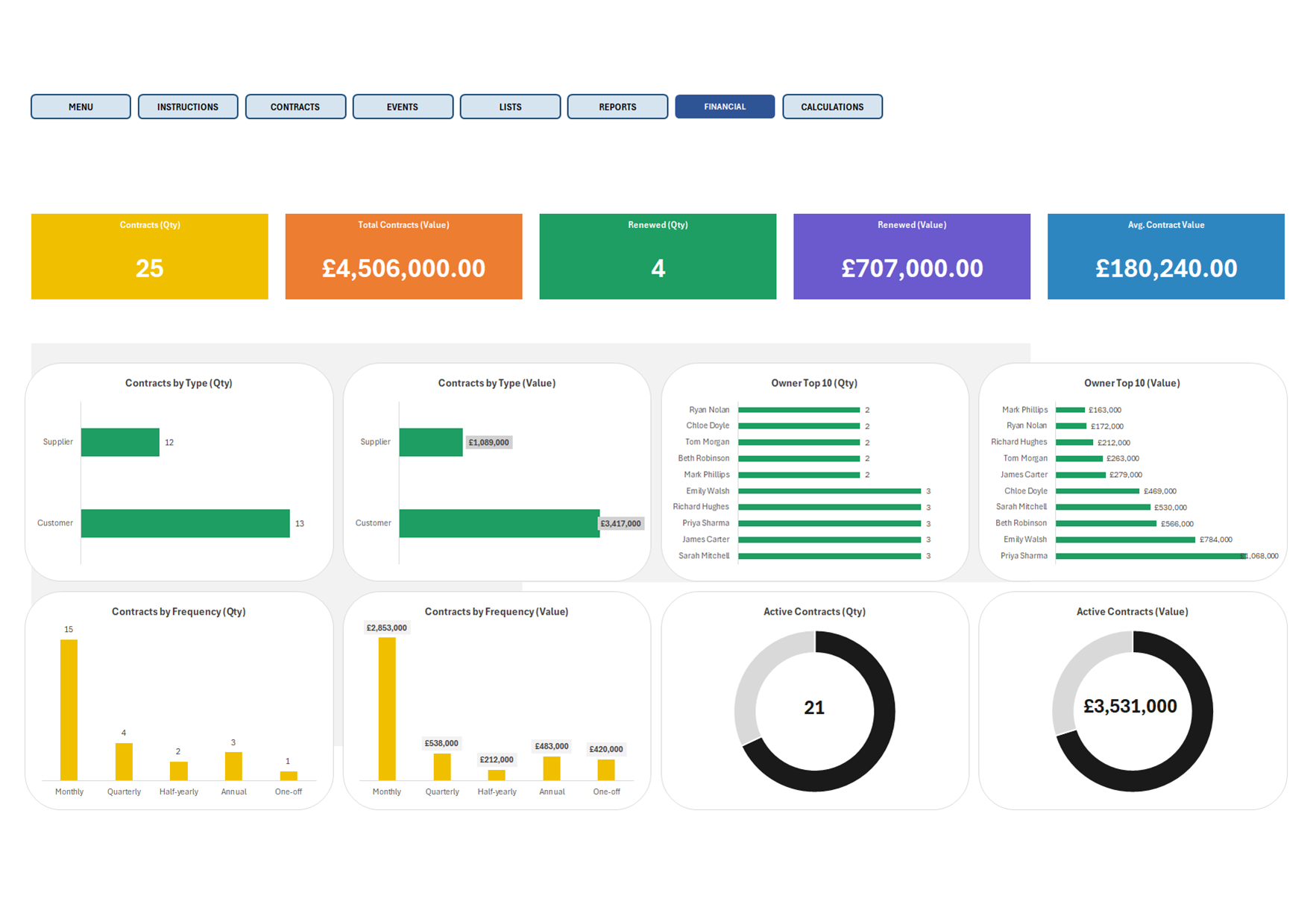Select the 21 in Active Contracts donut
This screenshot has width=1316, height=904.
tap(814, 707)
